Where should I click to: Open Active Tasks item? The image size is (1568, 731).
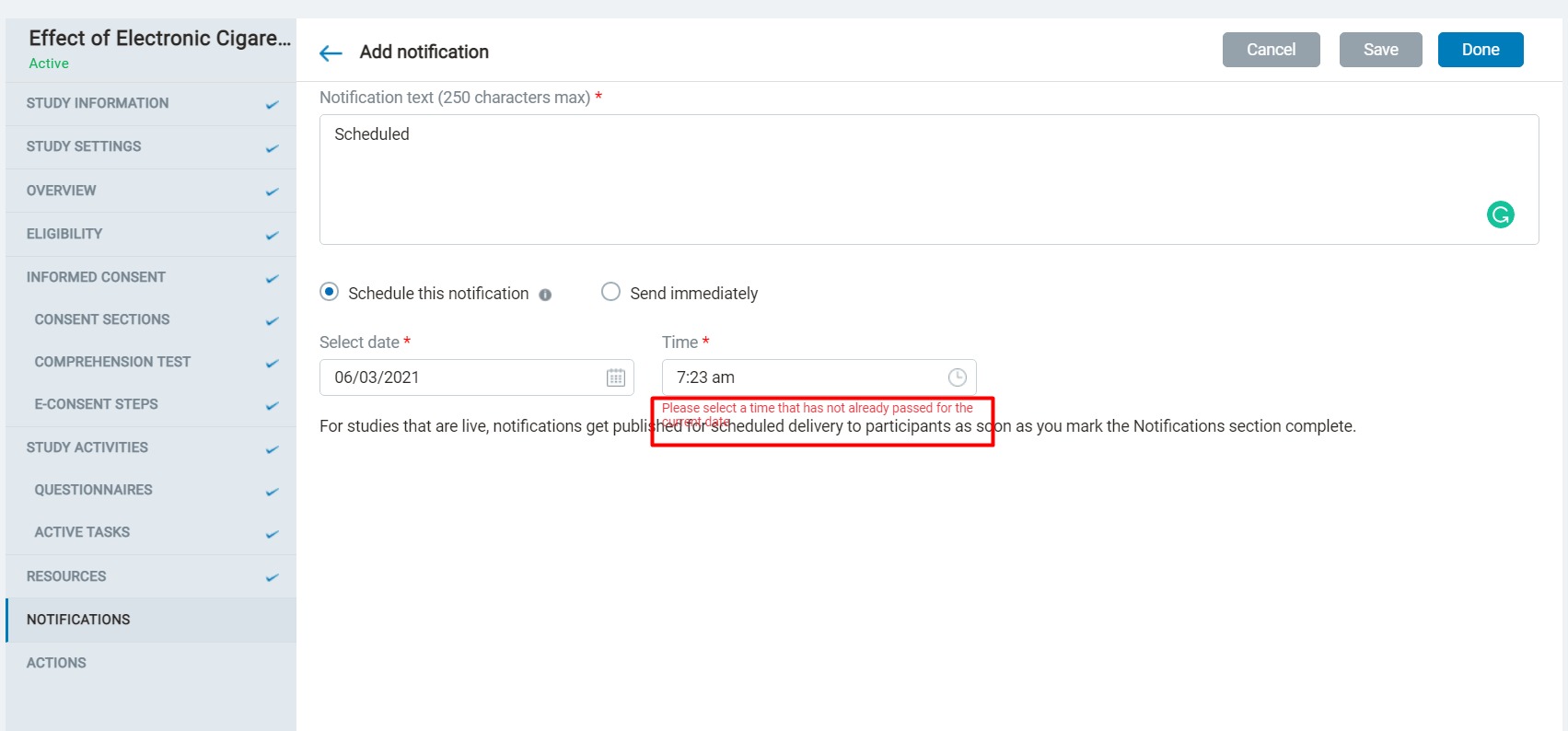click(x=151, y=532)
